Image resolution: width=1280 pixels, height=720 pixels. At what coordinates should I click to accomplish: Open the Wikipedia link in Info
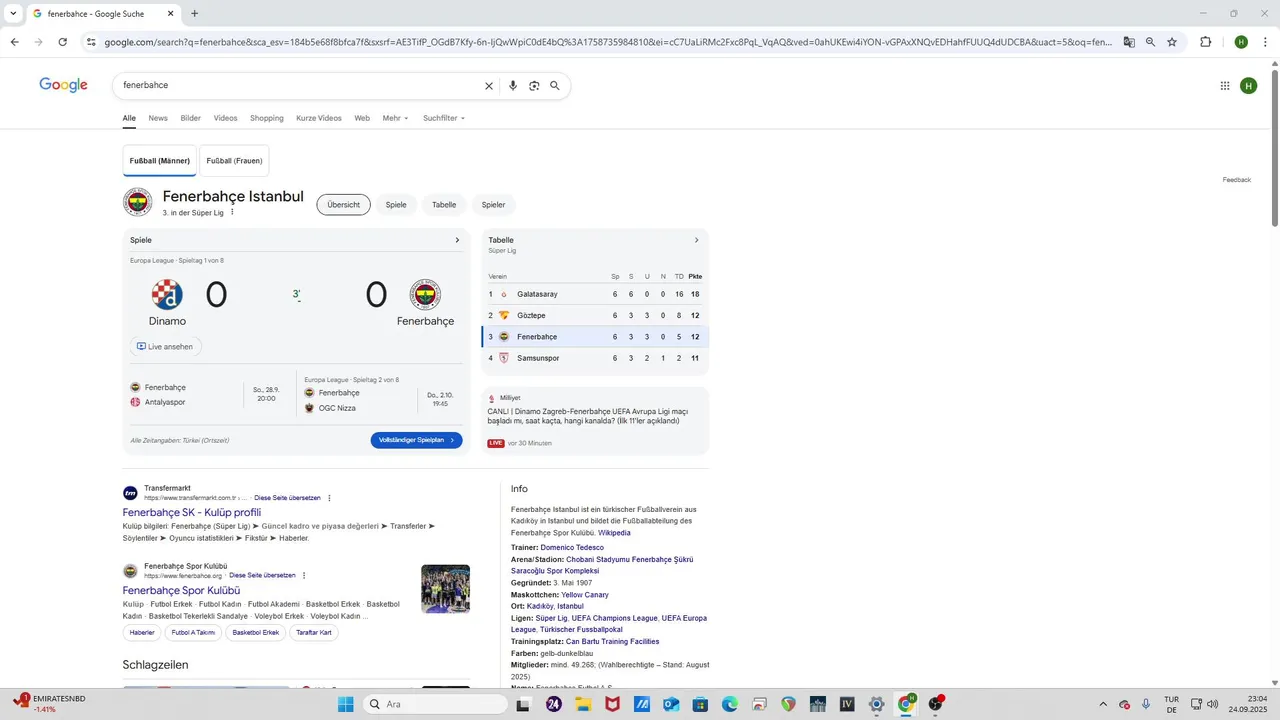614,533
